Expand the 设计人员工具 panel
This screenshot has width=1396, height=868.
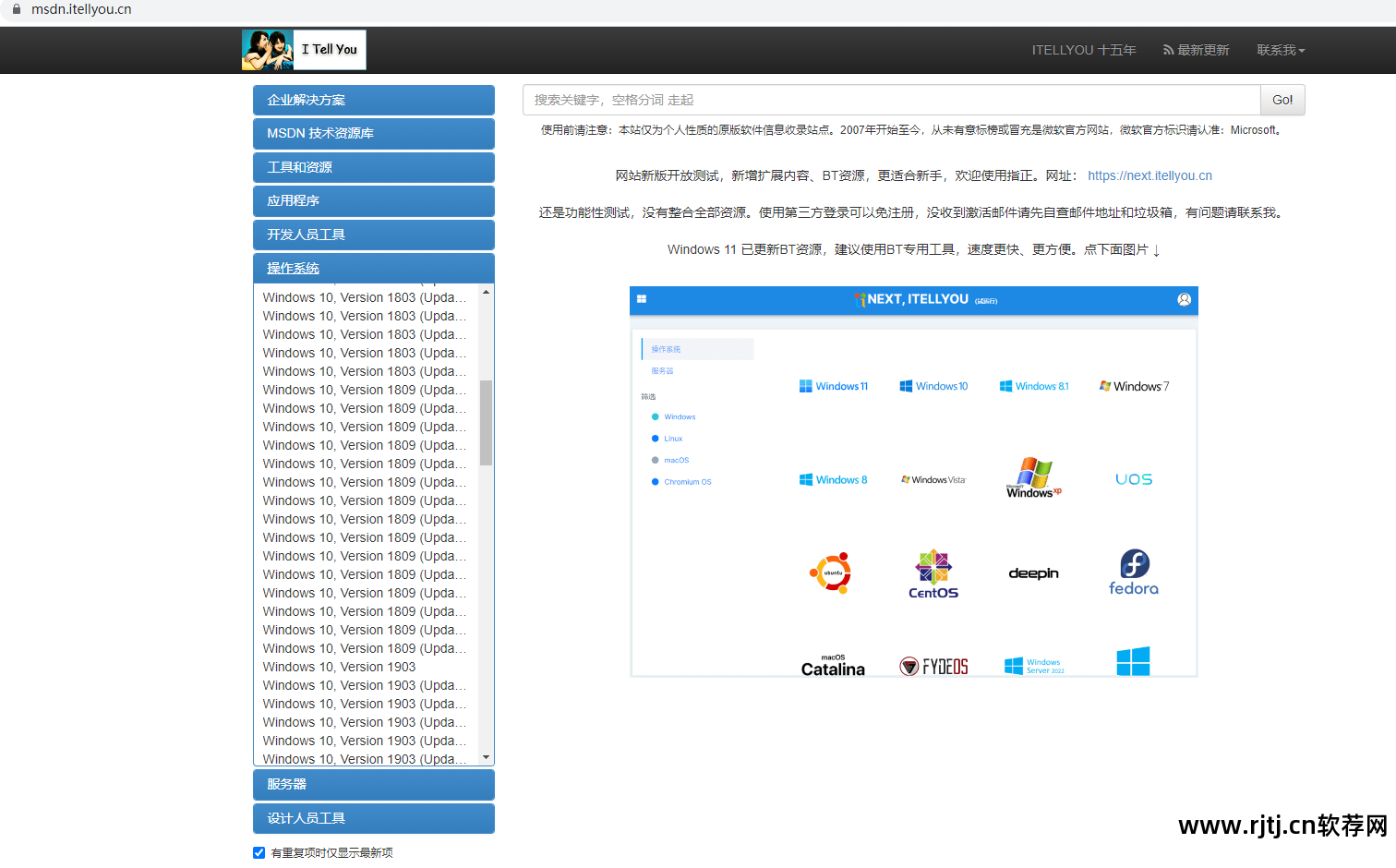(x=374, y=818)
